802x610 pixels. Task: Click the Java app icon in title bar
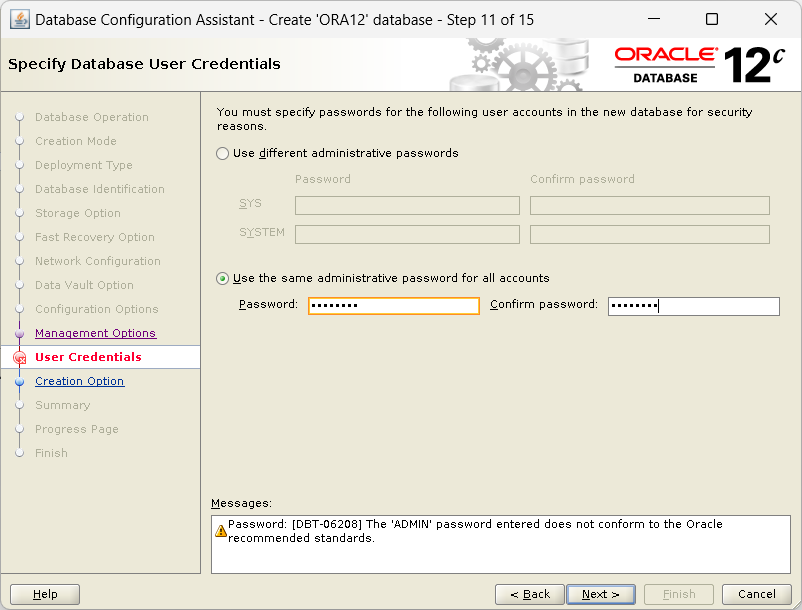(x=19, y=20)
